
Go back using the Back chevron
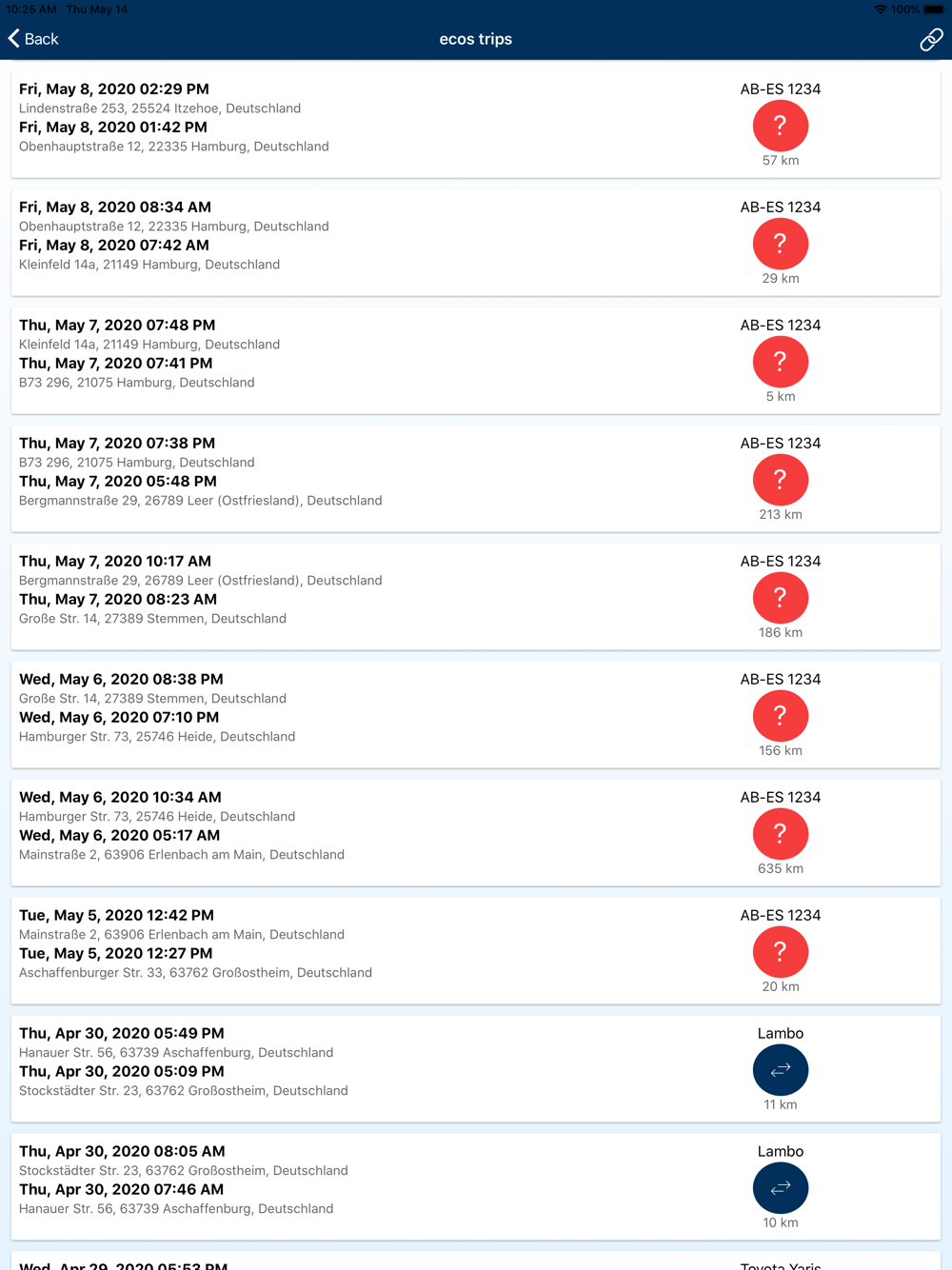click(x=33, y=39)
